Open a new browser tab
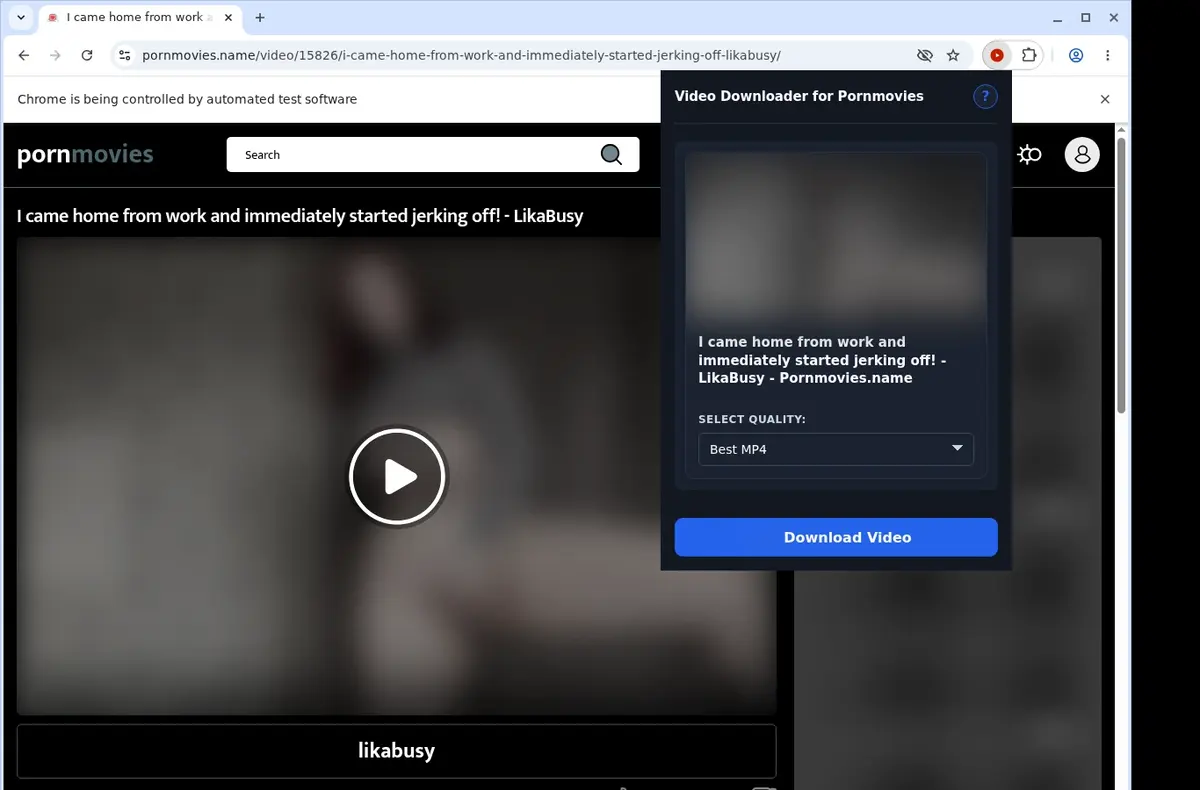 260,17
